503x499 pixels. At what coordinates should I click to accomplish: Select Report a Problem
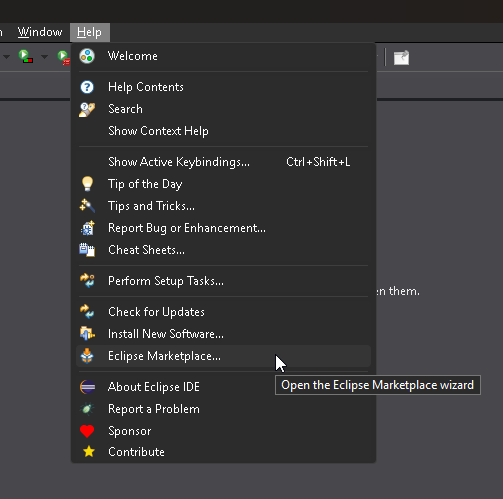(223, 409)
